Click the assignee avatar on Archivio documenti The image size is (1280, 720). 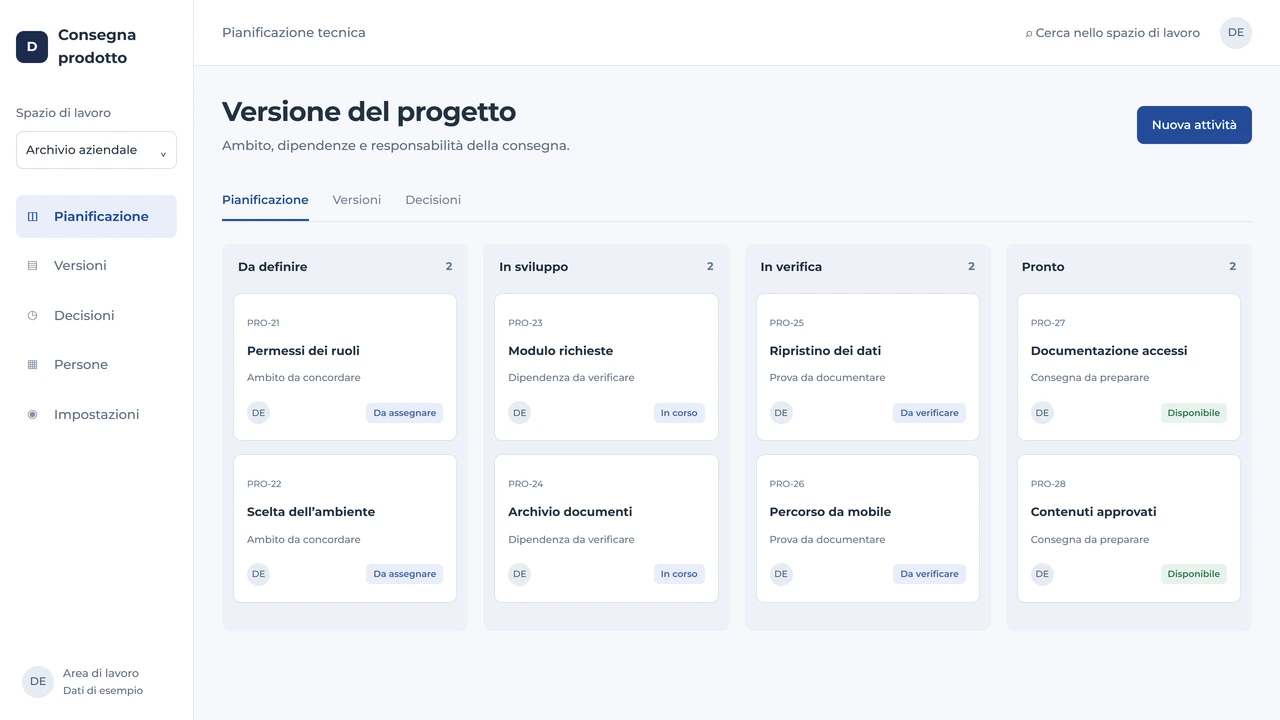click(x=519, y=574)
